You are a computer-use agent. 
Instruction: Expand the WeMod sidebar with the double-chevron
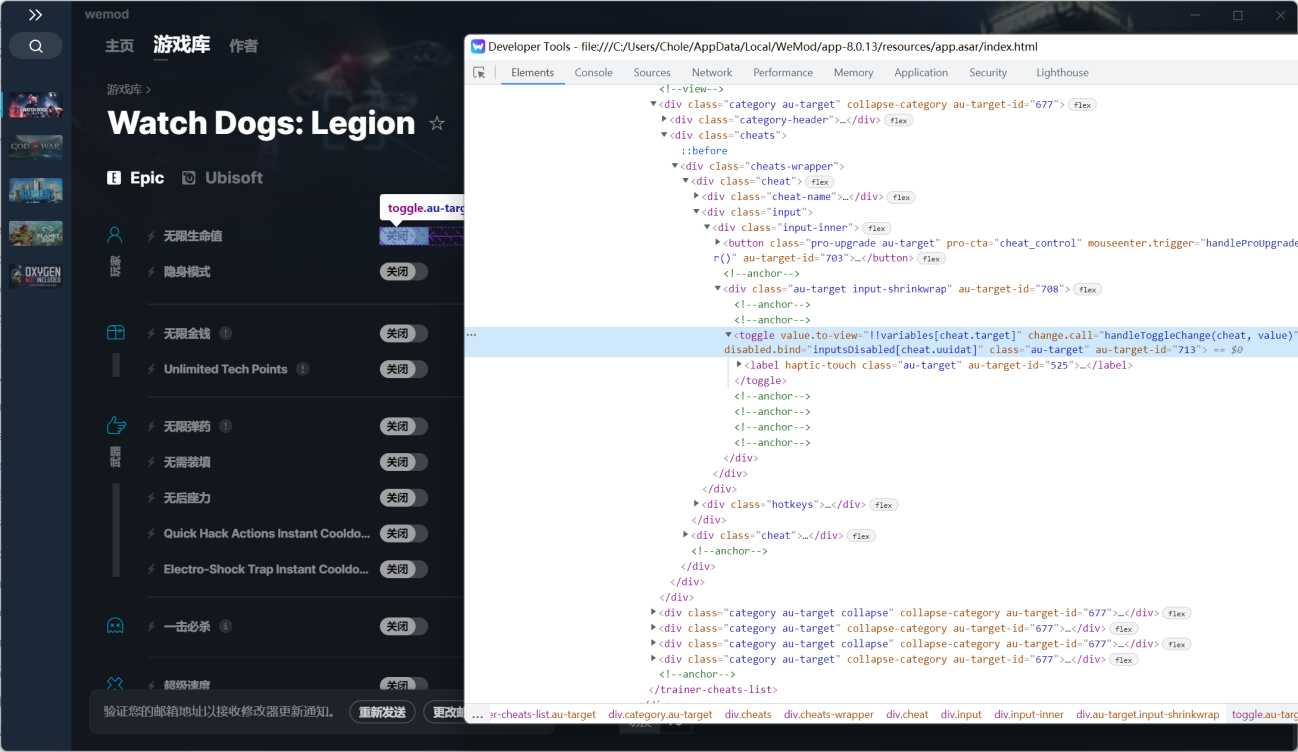click(35, 15)
